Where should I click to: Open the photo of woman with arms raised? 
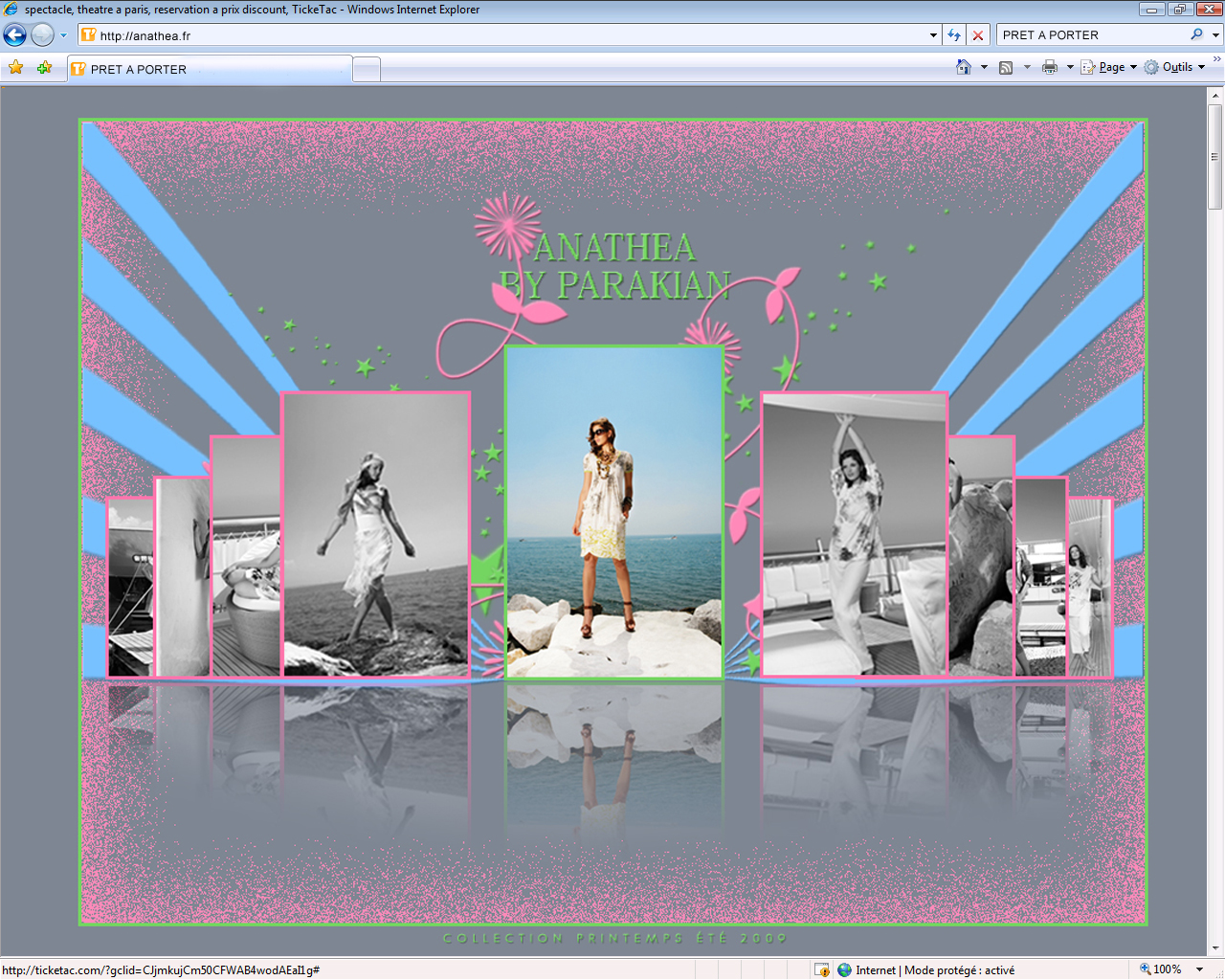(x=854, y=534)
